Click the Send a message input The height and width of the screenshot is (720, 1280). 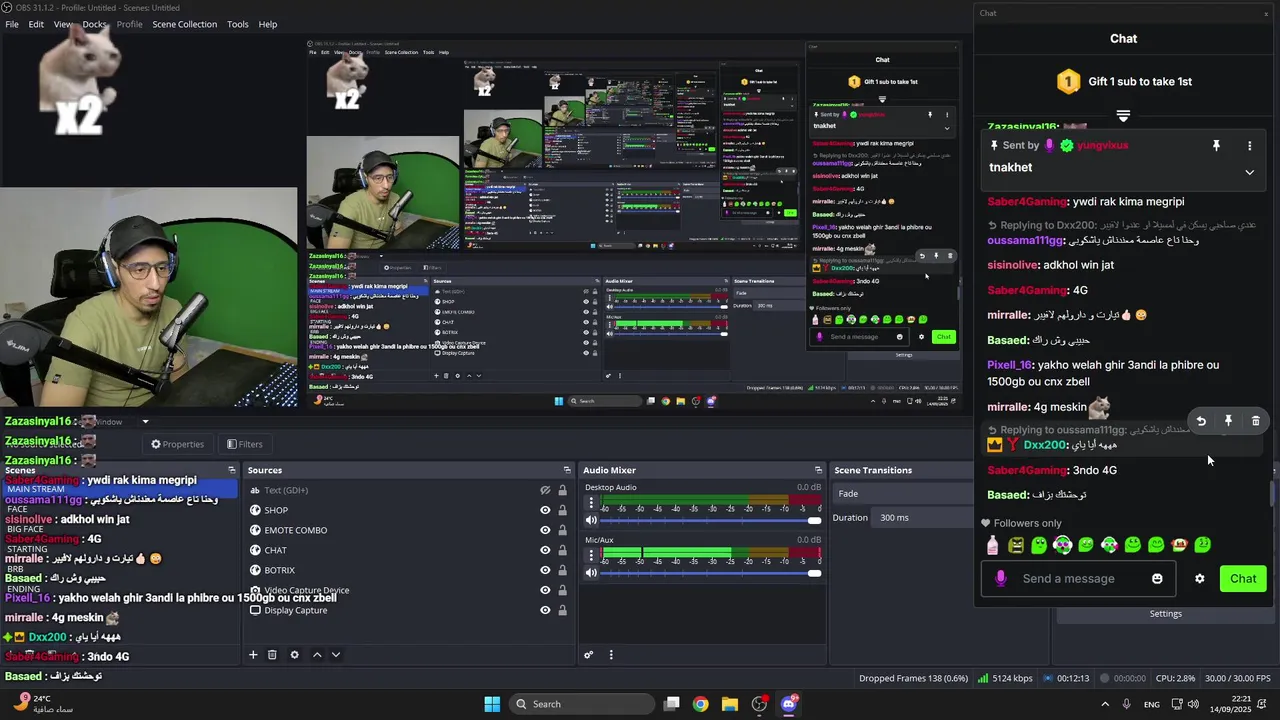(1079, 579)
